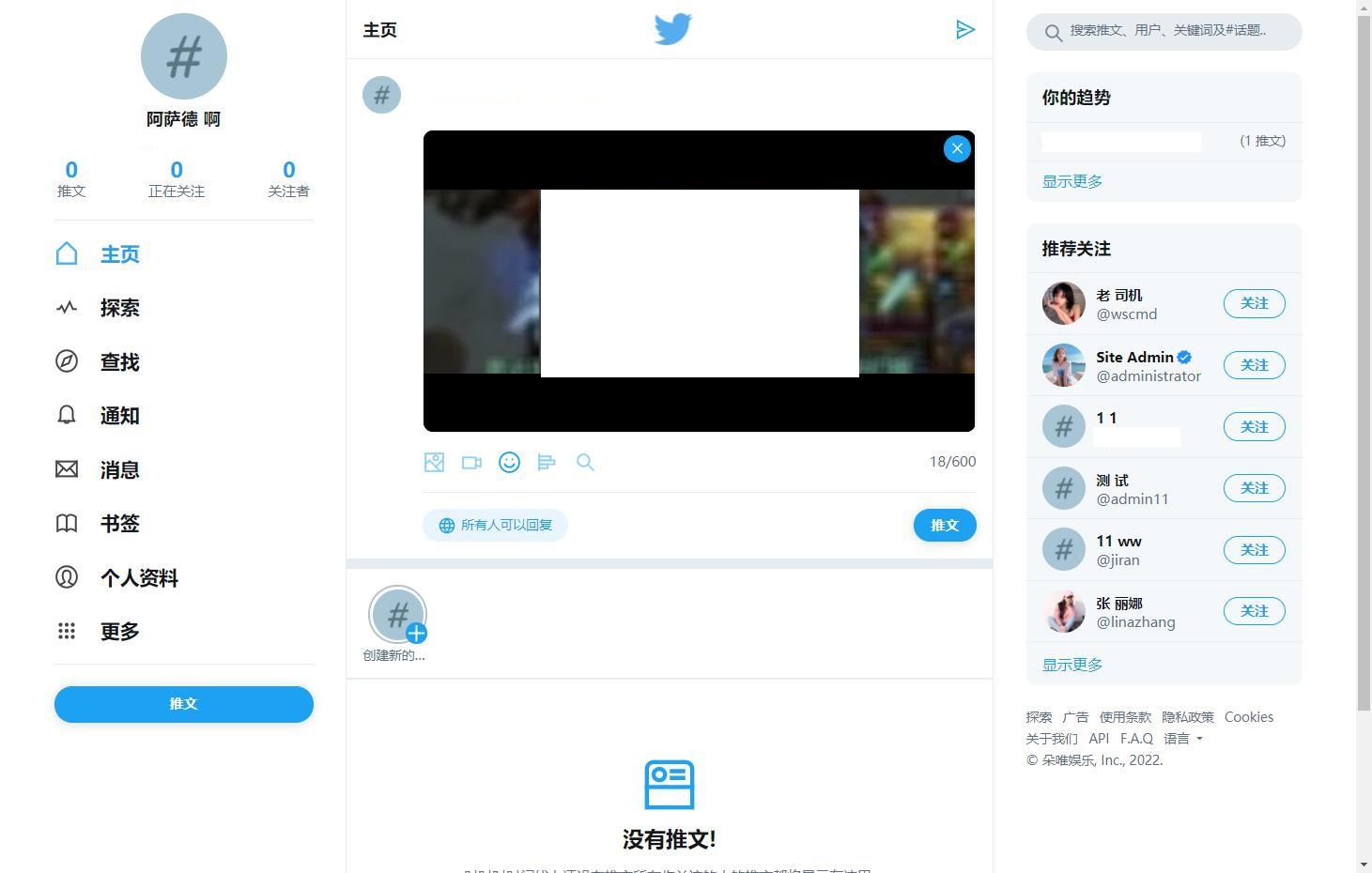Viewport: 1372px width, 873px height.
Task: Open notifications via the 通知 bell icon
Action: coord(67,416)
